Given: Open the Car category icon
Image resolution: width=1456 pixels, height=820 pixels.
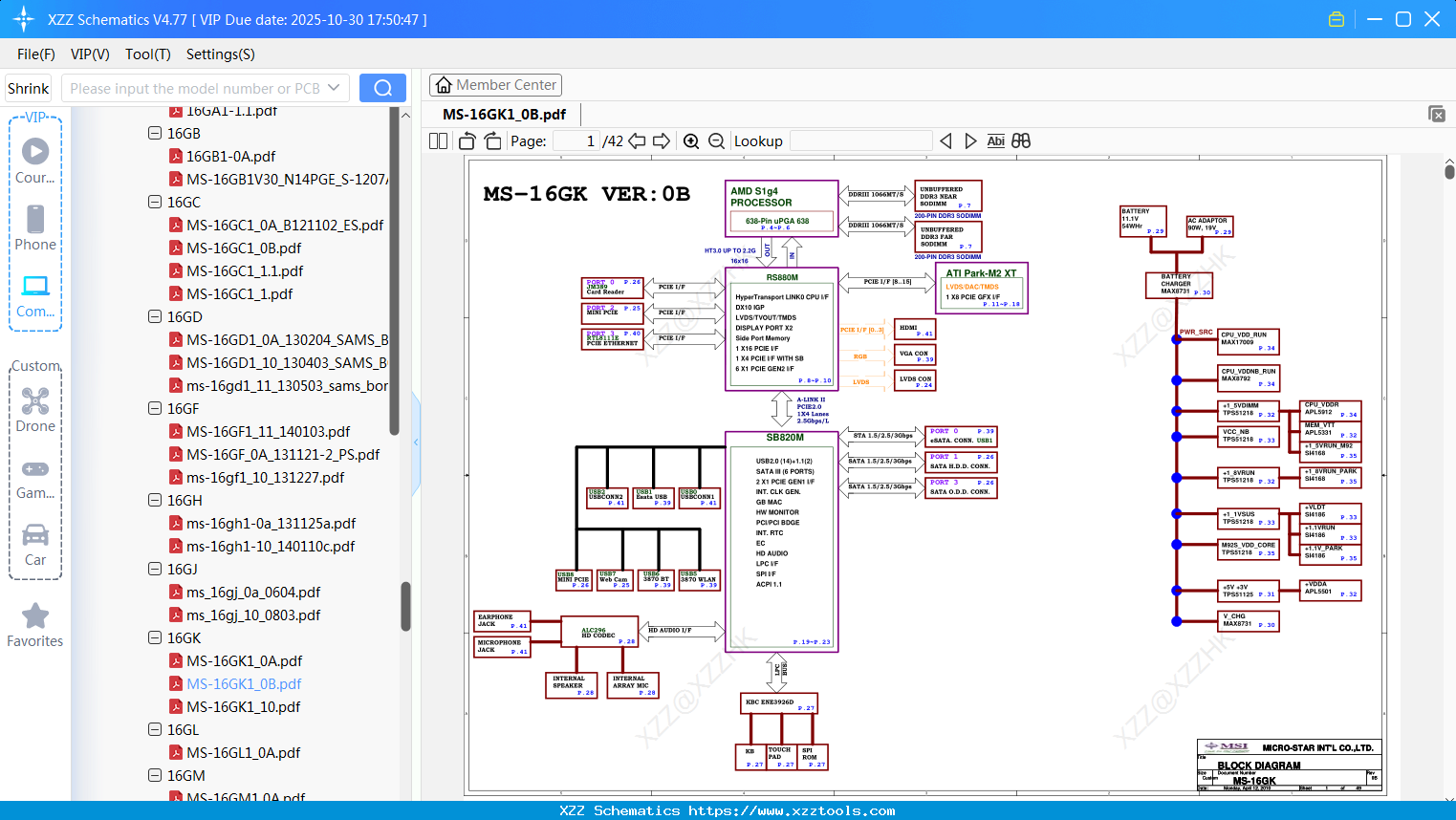Looking at the screenshot, I should point(35,544).
